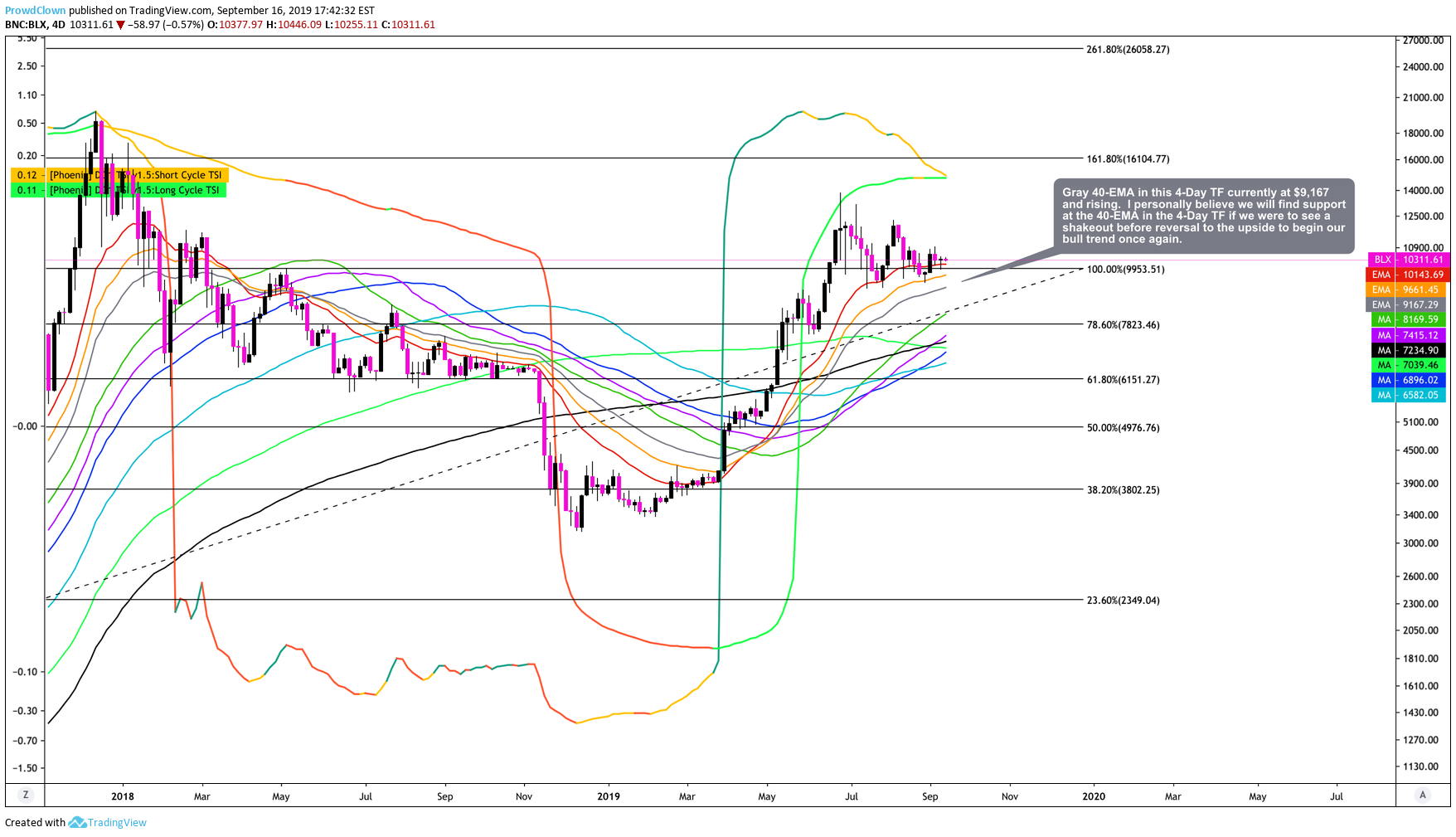Toggle the A auto-scale button
Image resolution: width=1456 pixels, height=837 pixels.
point(1423,795)
